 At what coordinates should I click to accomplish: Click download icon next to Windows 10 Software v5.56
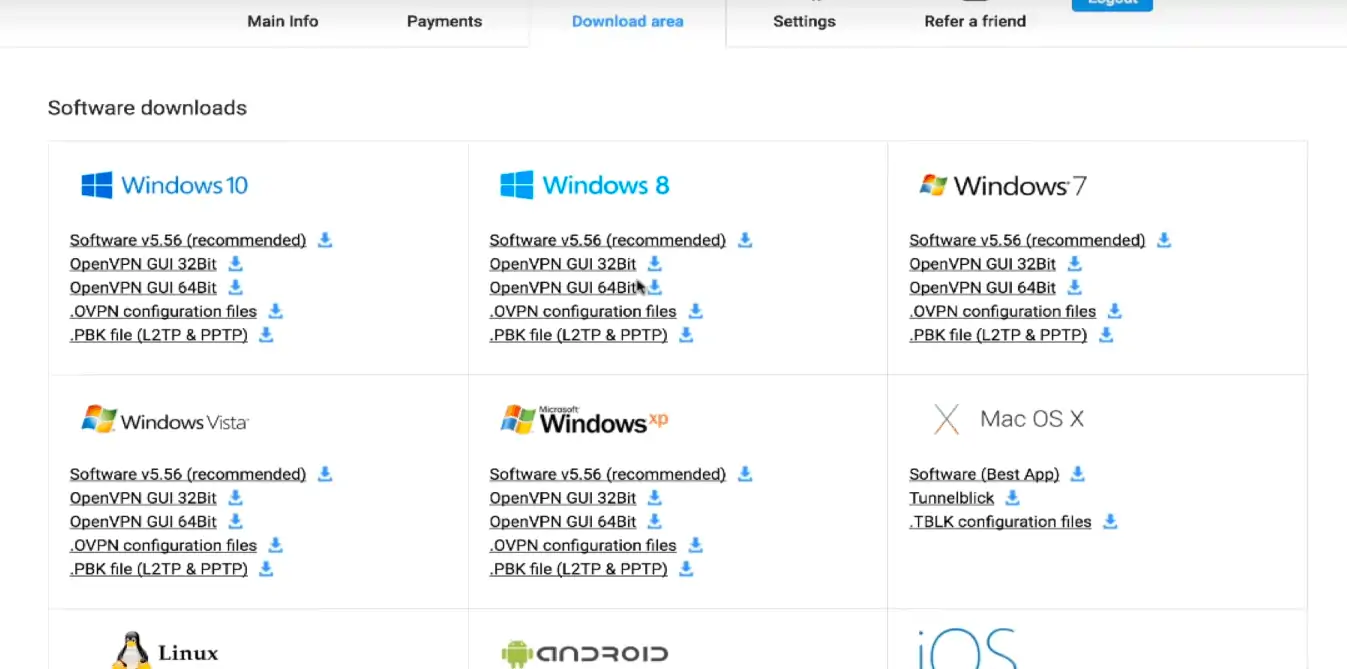pos(325,240)
